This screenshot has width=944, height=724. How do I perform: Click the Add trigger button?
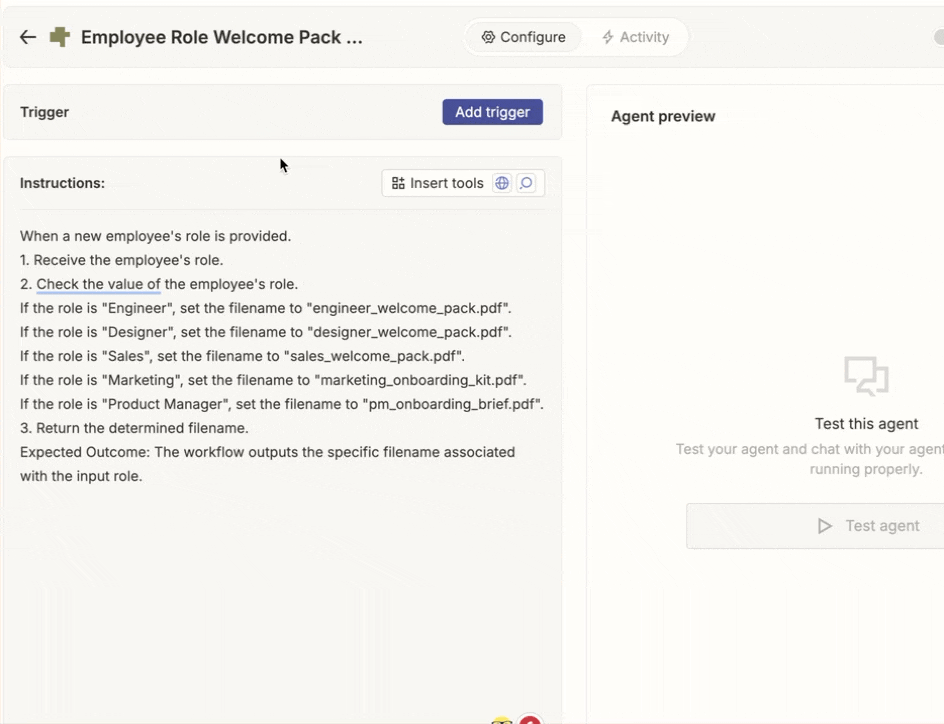click(492, 112)
